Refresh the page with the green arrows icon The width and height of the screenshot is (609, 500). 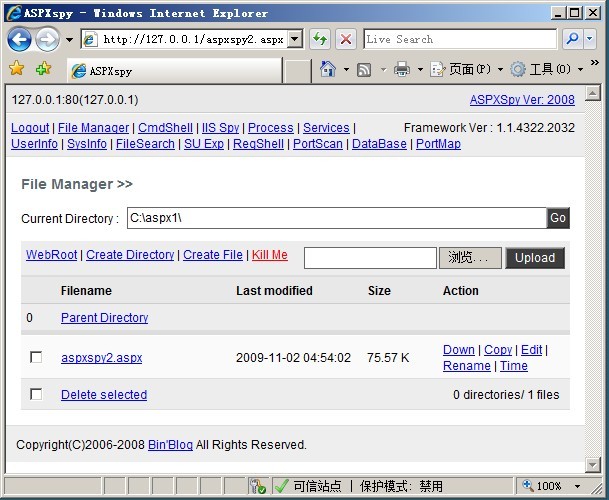[x=320, y=39]
